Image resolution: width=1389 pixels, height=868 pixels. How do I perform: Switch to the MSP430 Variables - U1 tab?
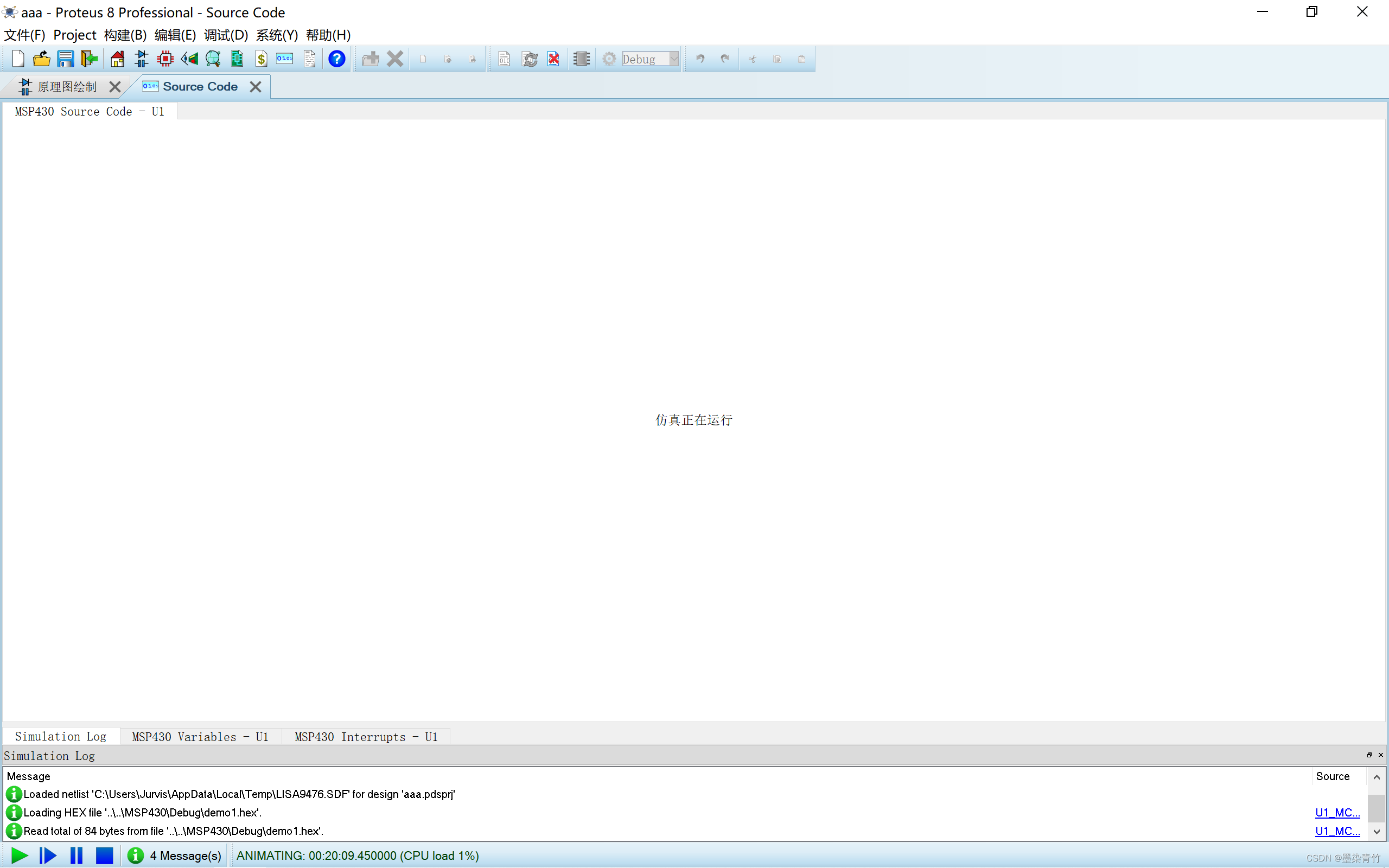pyautogui.click(x=200, y=737)
